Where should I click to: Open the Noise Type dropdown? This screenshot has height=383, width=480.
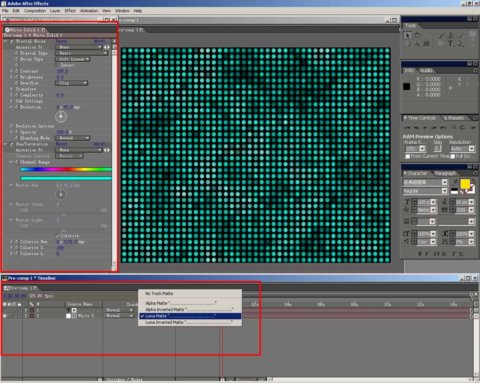tap(73, 59)
